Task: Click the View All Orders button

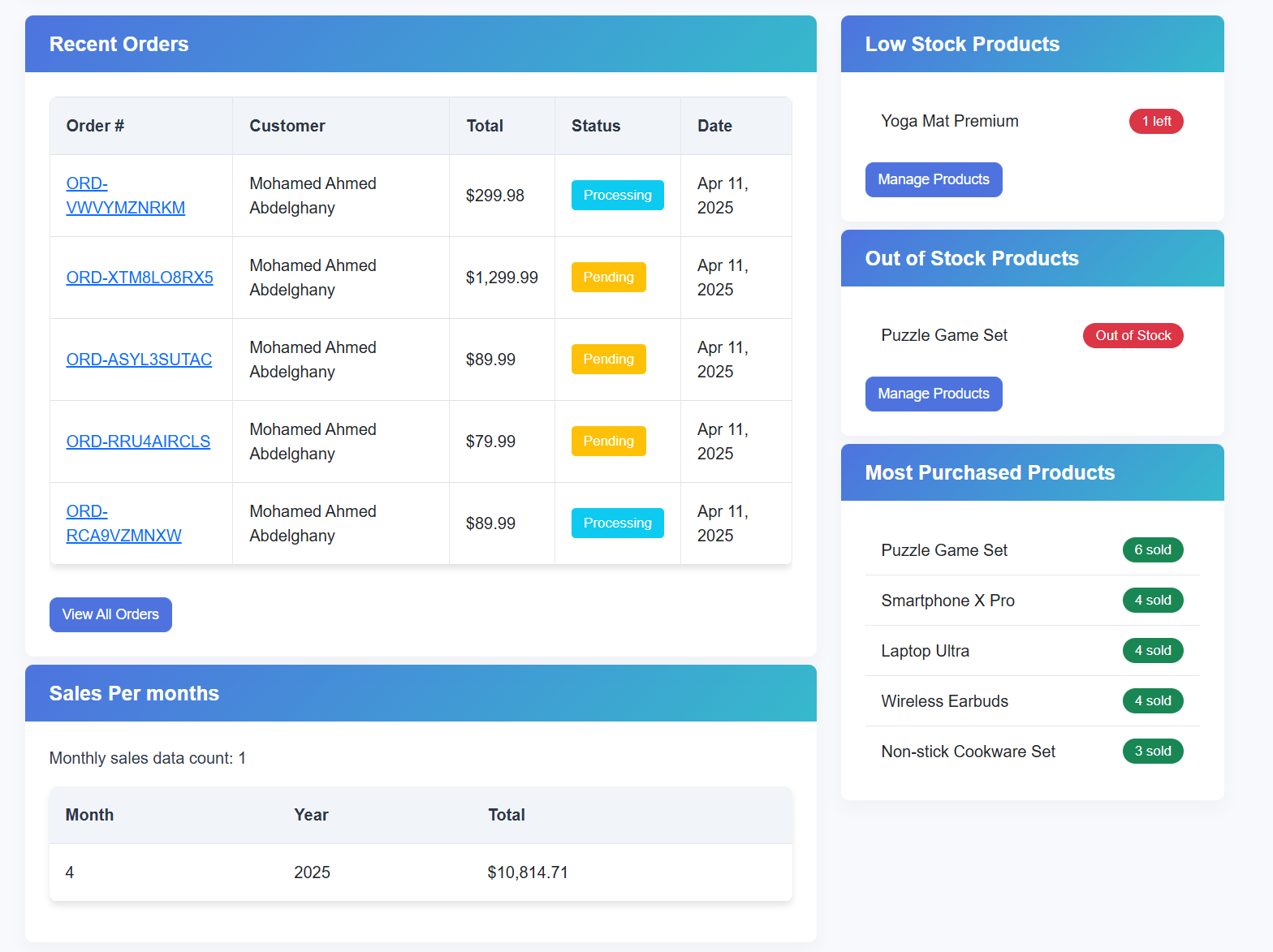Action: point(110,614)
